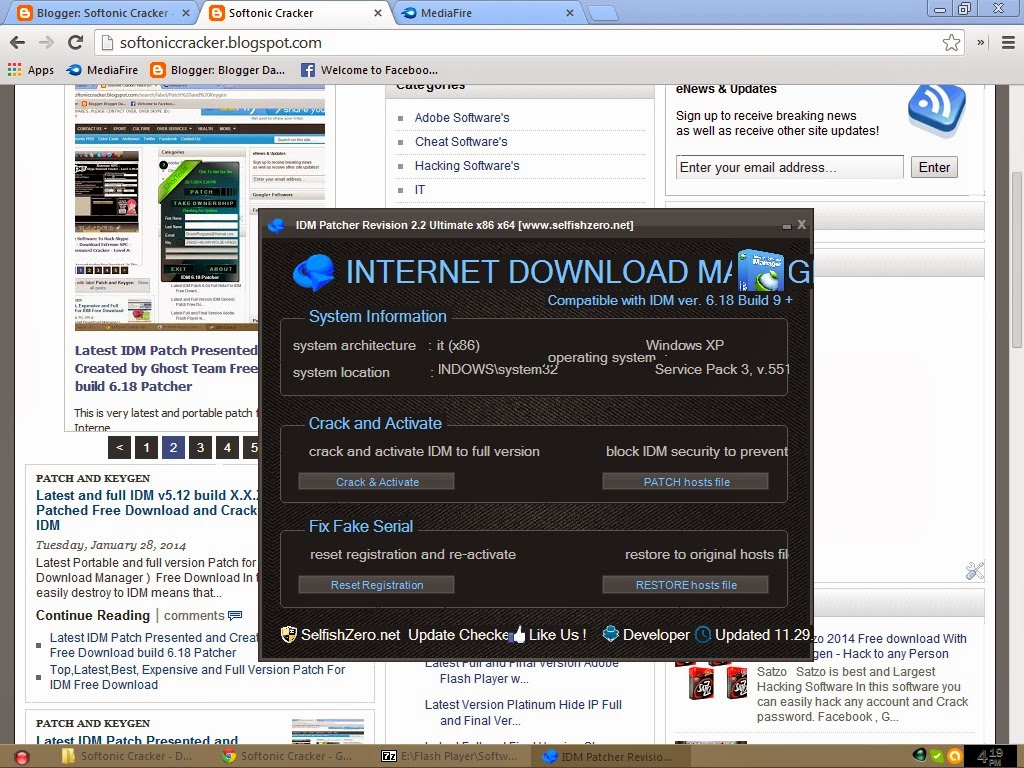This screenshot has height=768, width=1024.
Task: Open Adobe Software's category
Action: [462, 118]
